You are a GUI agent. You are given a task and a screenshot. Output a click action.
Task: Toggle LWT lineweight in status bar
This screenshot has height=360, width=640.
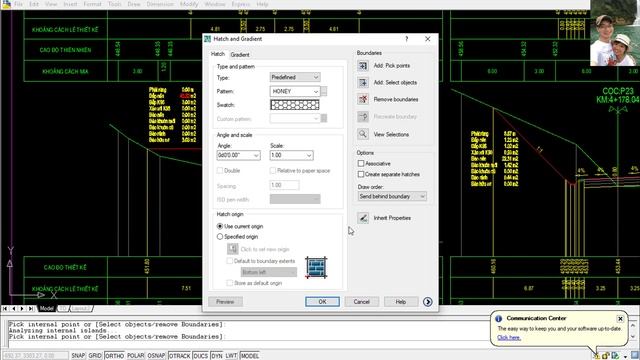231,356
